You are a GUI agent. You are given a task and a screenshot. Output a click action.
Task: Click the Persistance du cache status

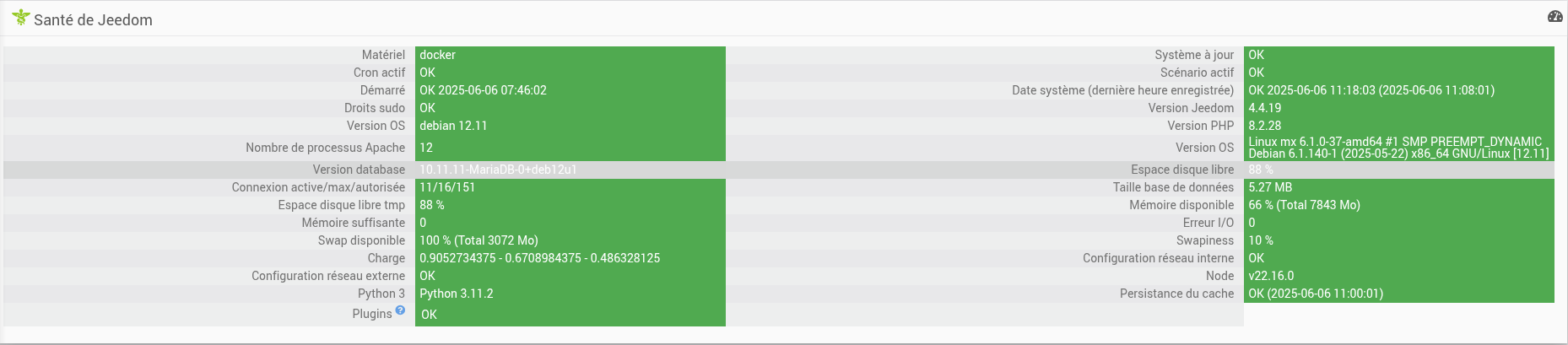pos(1399,294)
